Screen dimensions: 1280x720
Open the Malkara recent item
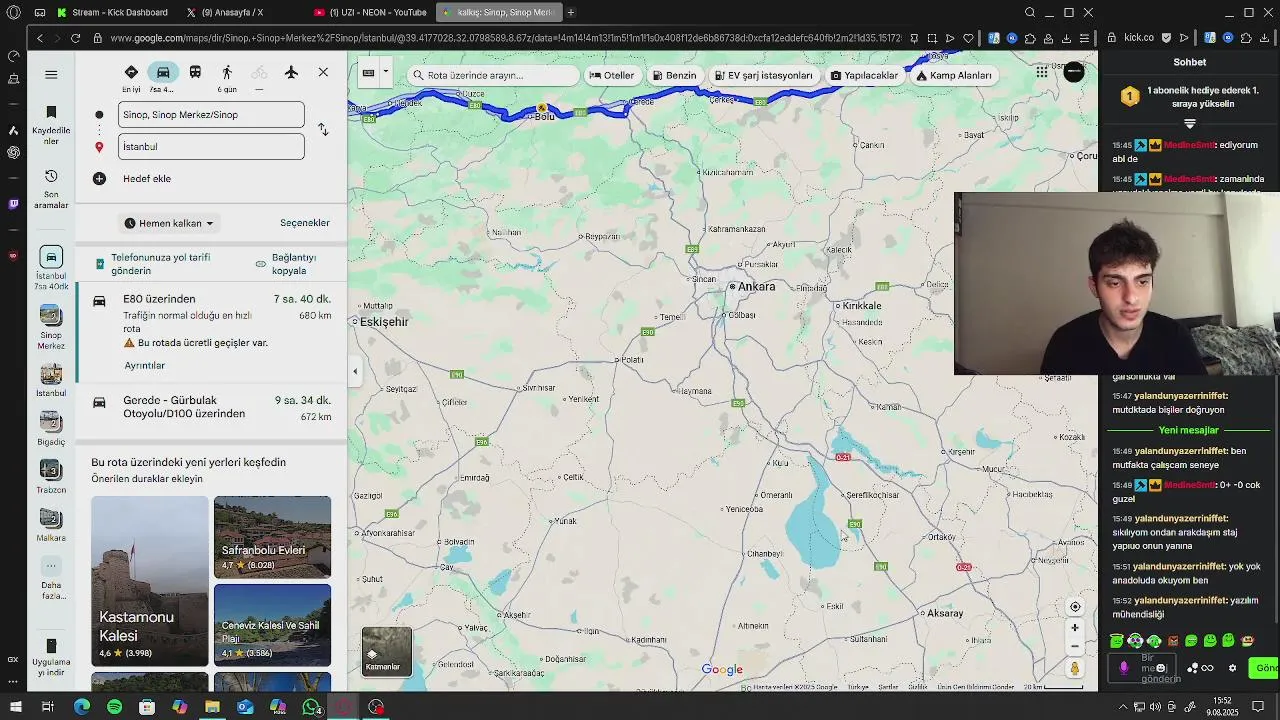click(x=51, y=524)
